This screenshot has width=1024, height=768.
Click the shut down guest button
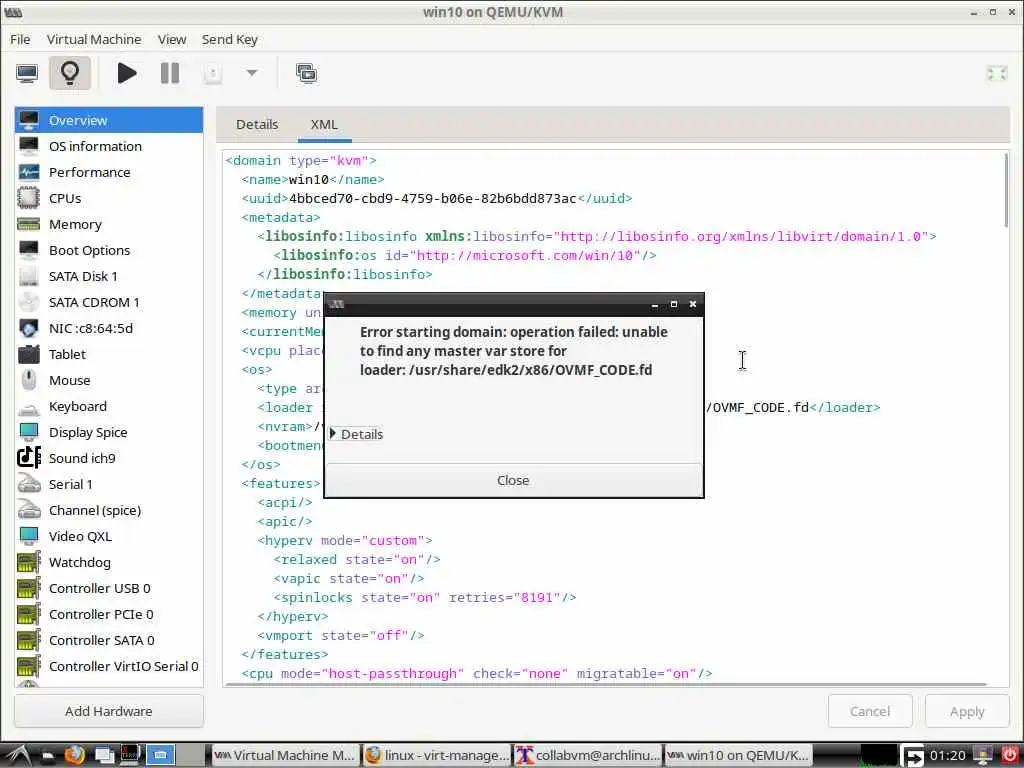point(213,73)
